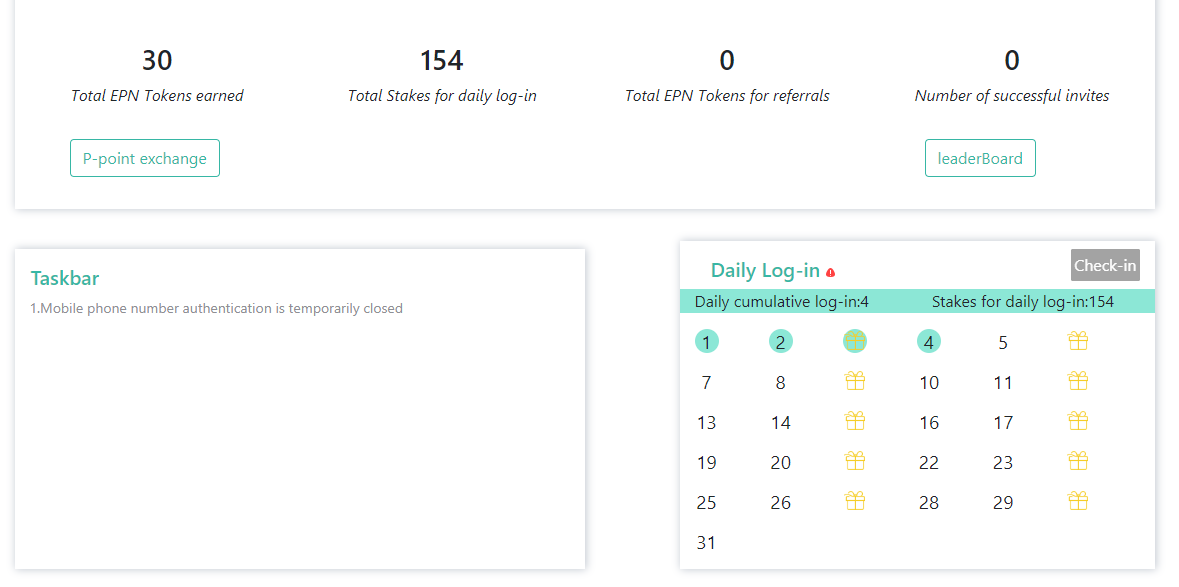Click the 154 Total Stakes figure
Screen dimensions: 1179x587
tap(441, 60)
